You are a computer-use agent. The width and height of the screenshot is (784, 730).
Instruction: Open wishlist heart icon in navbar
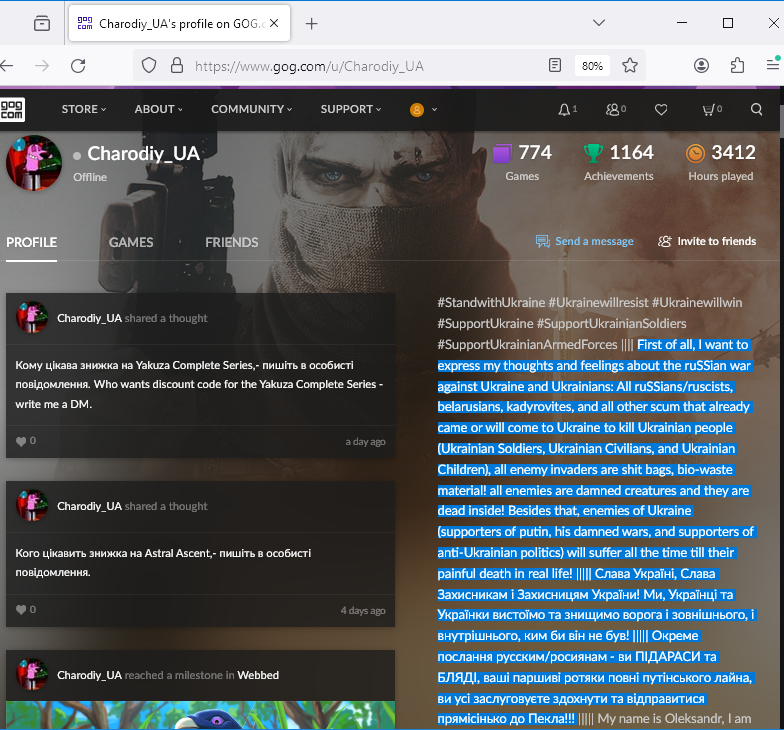(661, 110)
